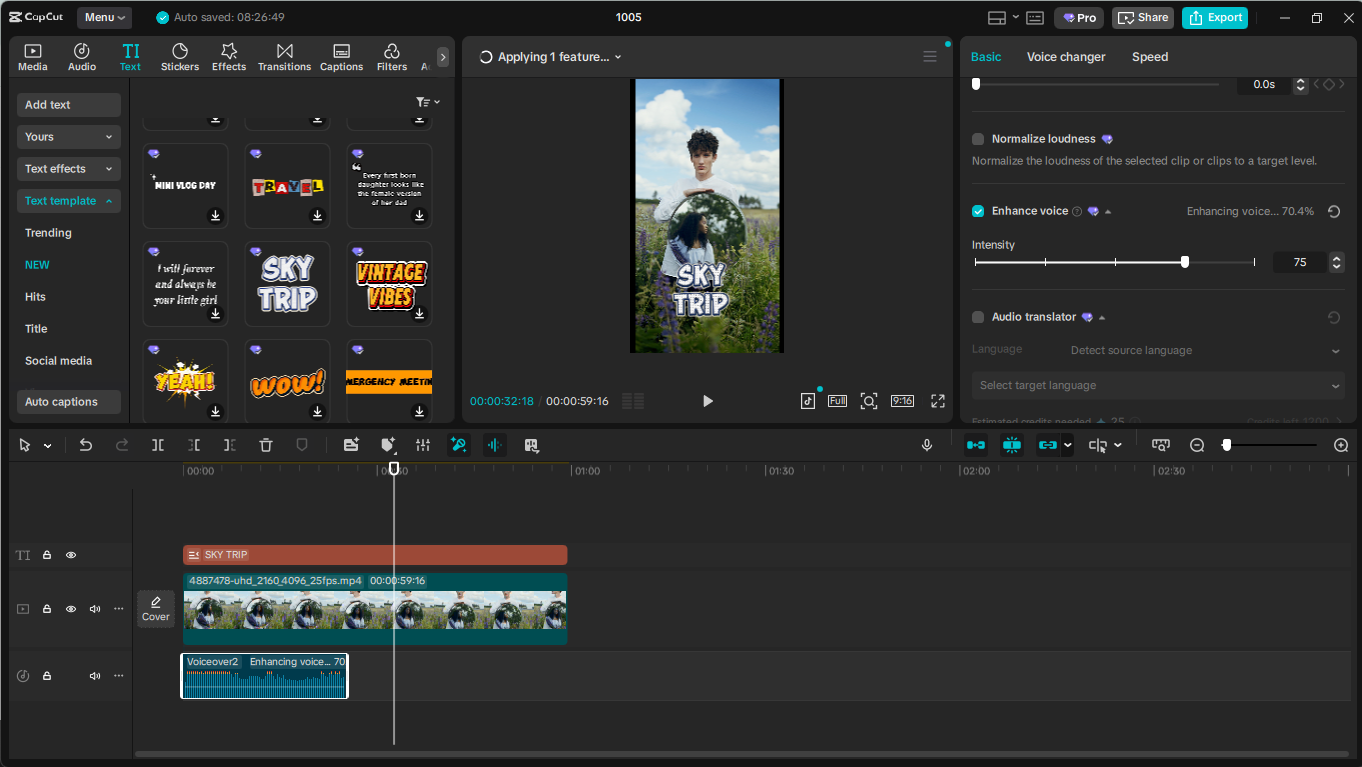Click the Export button
Viewport: 1362px width, 767px height.
pyautogui.click(x=1214, y=17)
